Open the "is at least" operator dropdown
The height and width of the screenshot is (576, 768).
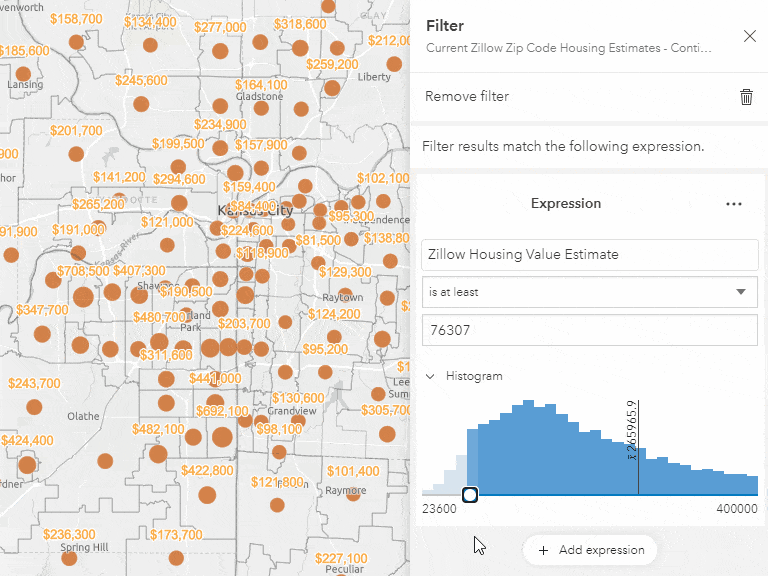click(589, 292)
